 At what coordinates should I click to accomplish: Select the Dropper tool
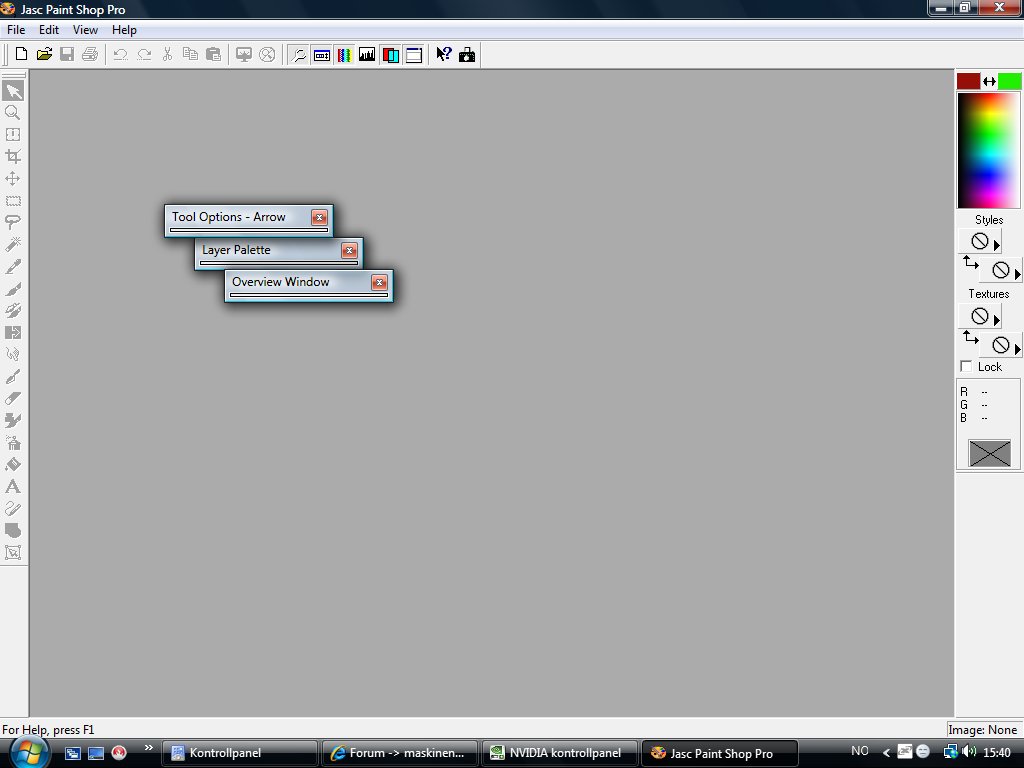[13, 266]
